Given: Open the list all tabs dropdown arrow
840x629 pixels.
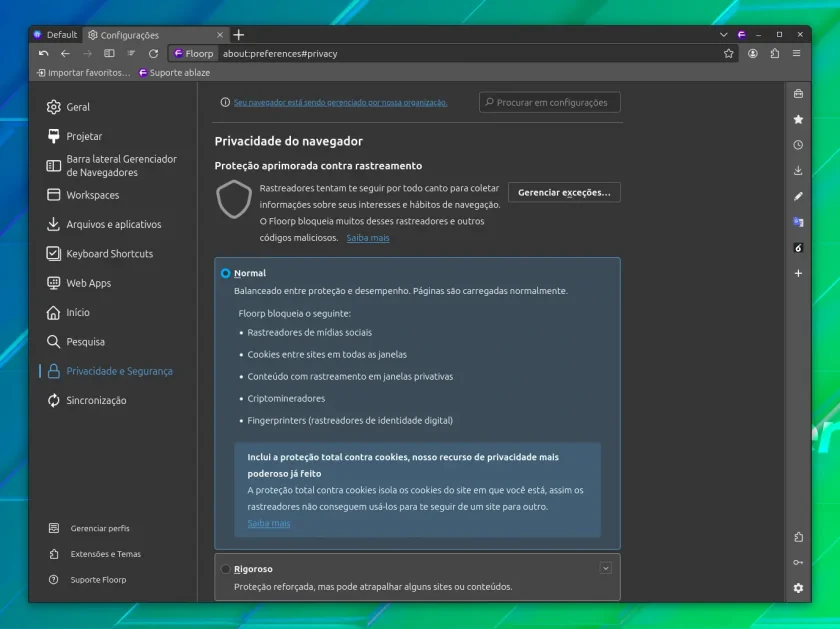Looking at the screenshot, I should point(724,35).
